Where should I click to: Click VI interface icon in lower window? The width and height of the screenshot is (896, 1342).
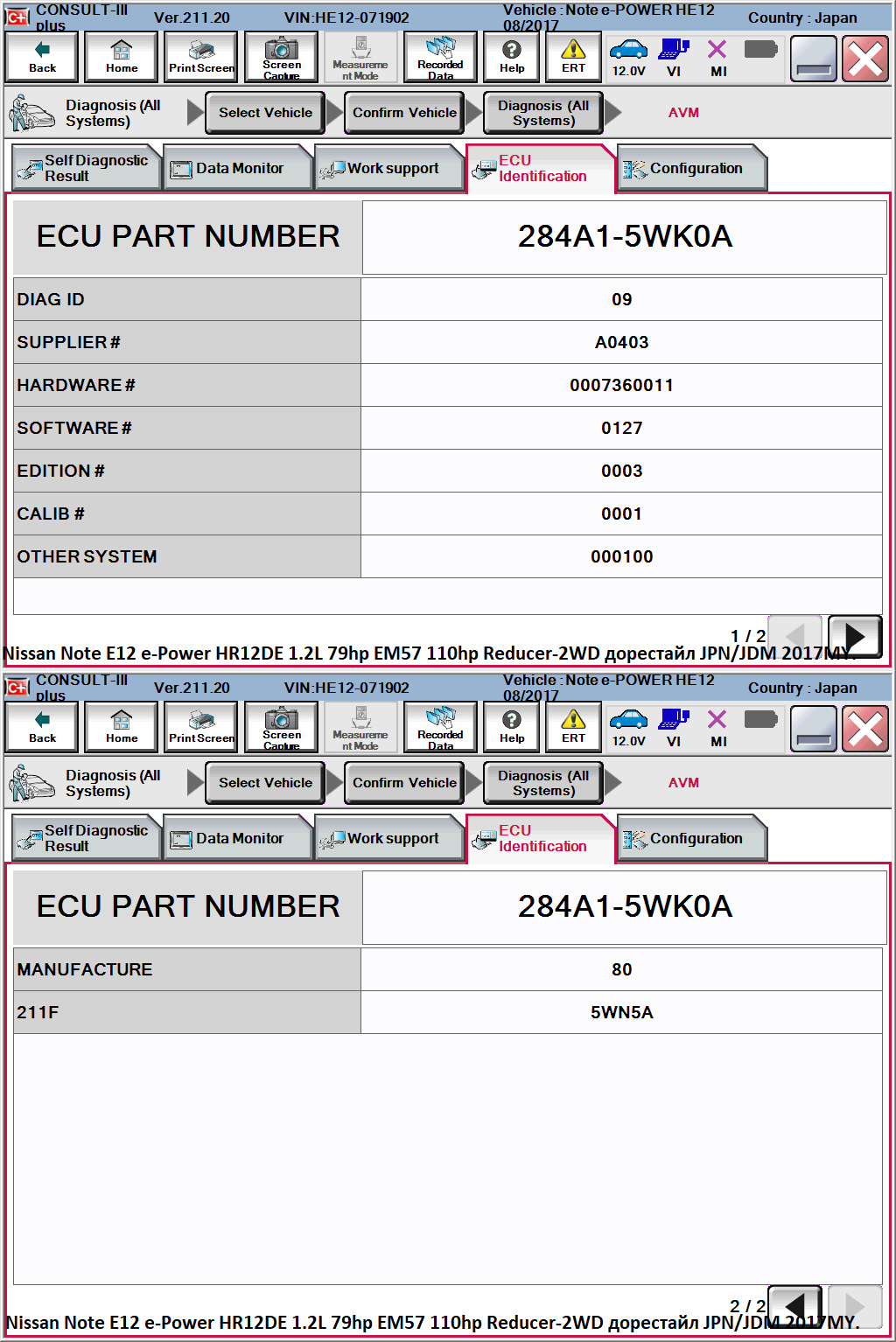[674, 727]
